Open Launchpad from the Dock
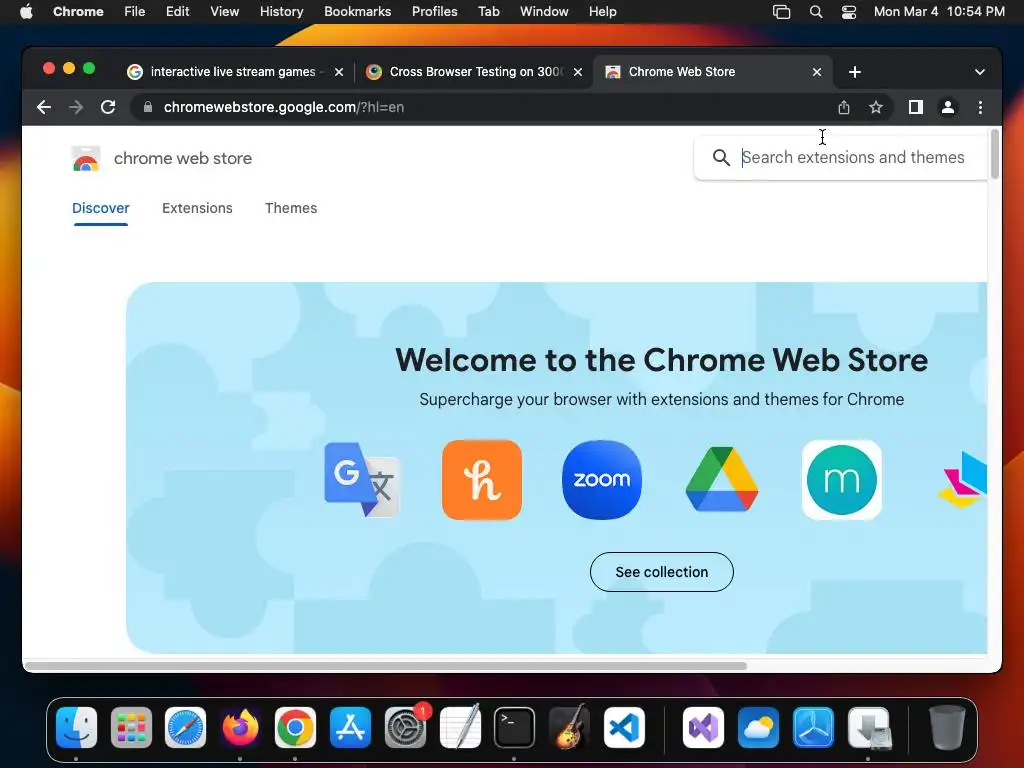 coord(131,728)
